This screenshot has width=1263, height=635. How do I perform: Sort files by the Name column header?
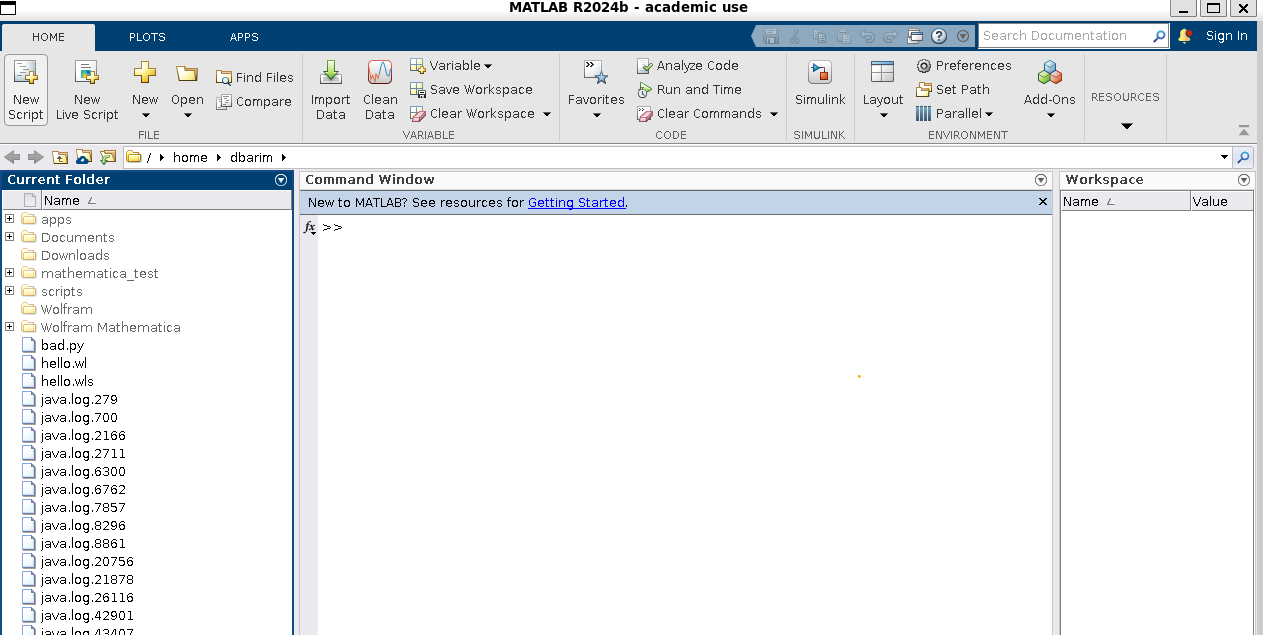tap(165, 201)
